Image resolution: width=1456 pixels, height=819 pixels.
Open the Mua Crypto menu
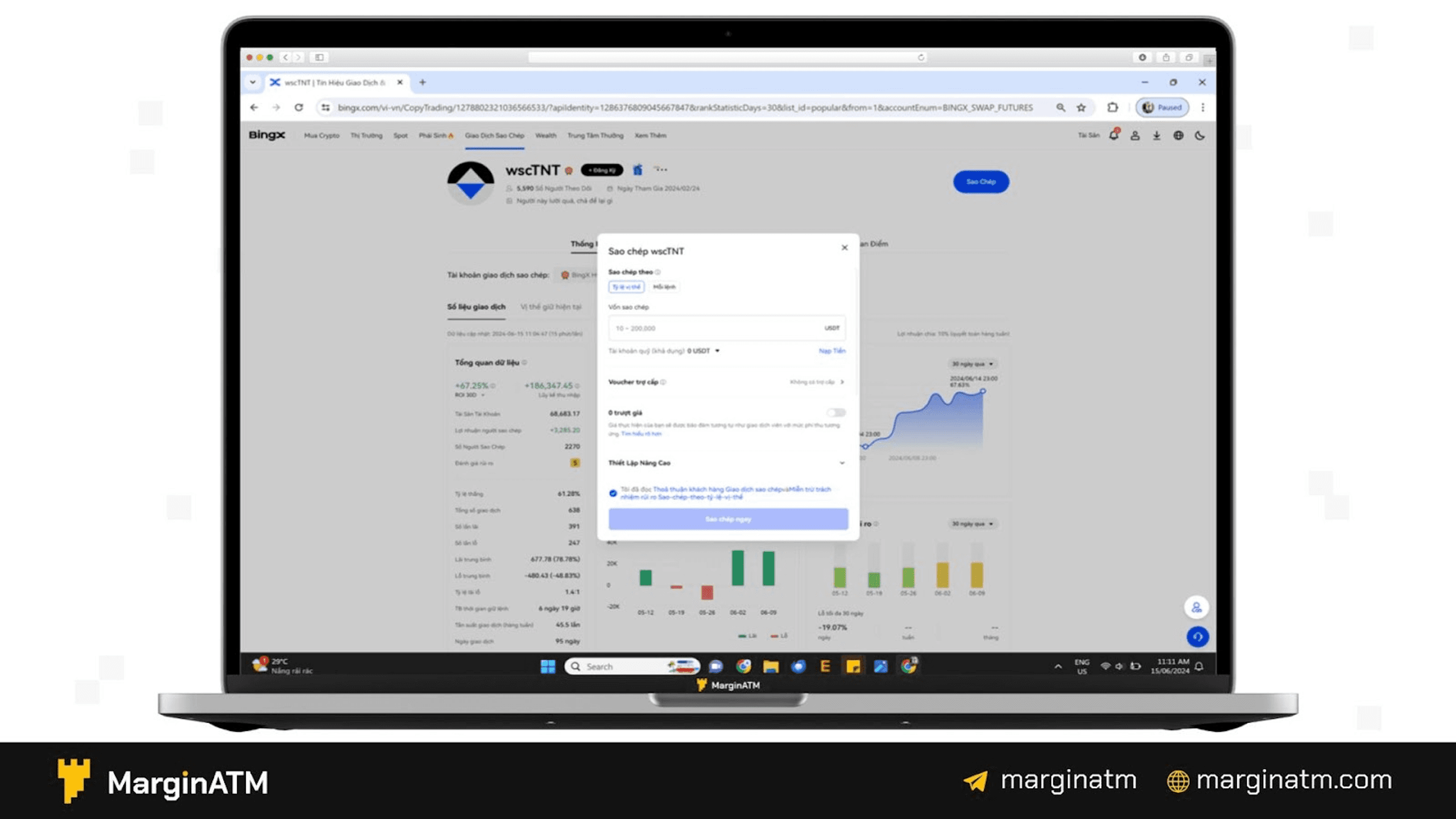321,135
